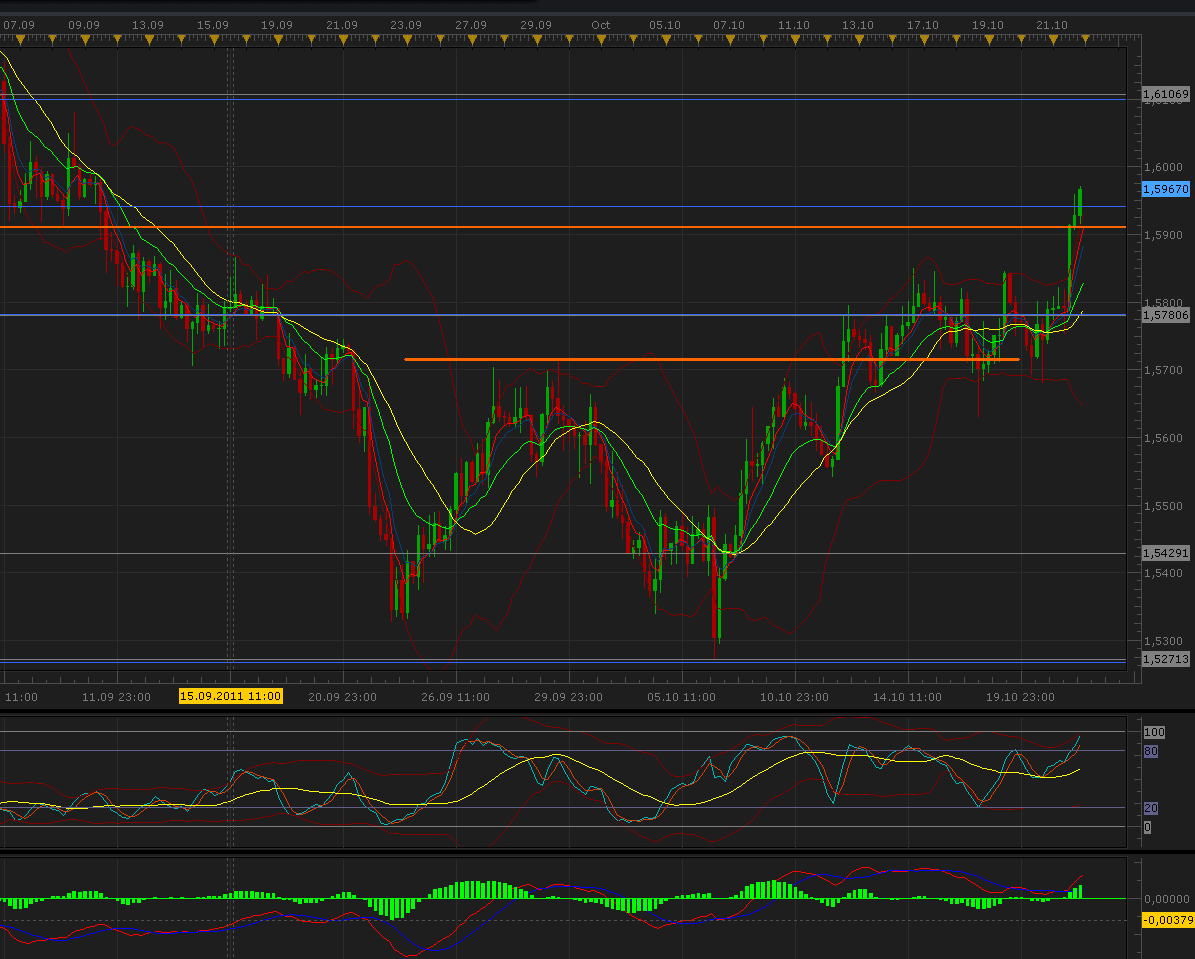Click the 05.10 date on top axis
This screenshot has width=1195, height=959.
click(665, 25)
